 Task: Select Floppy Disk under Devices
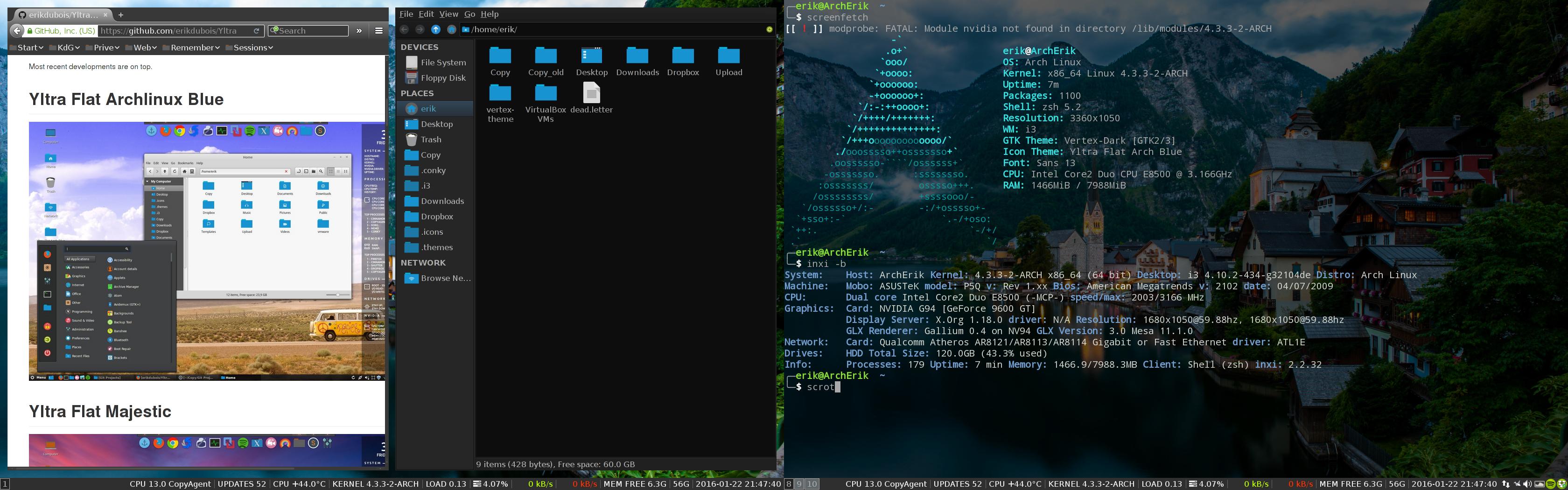tap(436, 78)
